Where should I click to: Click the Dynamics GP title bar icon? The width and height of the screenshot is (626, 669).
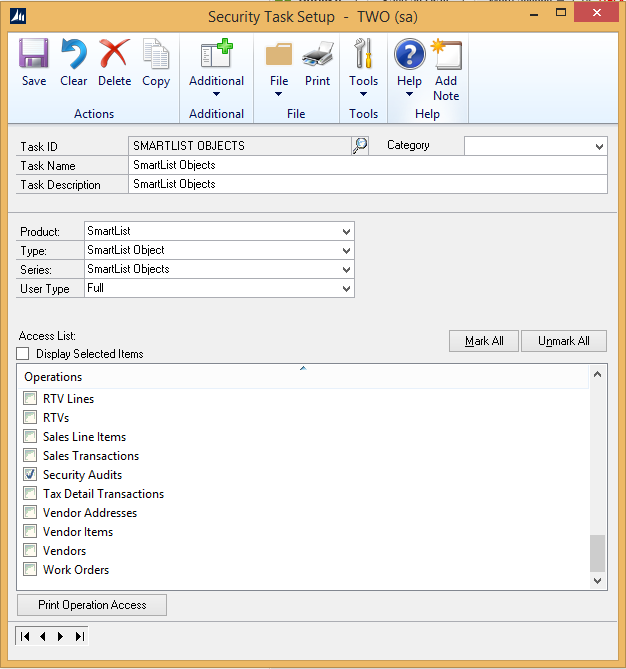[x=18, y=16]
